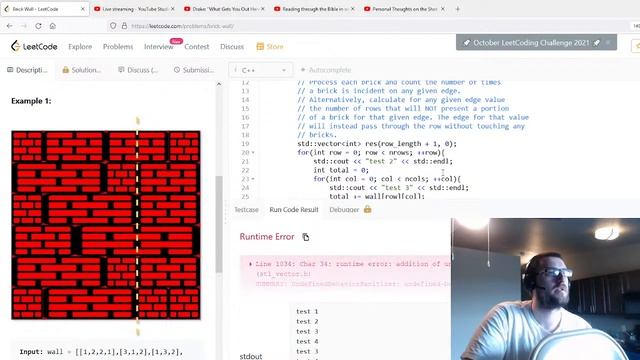Image resolution: width=640 pixels, height=360 pixels.
Task: Reload the page with the refresh icon
Action: click(38, 26)
